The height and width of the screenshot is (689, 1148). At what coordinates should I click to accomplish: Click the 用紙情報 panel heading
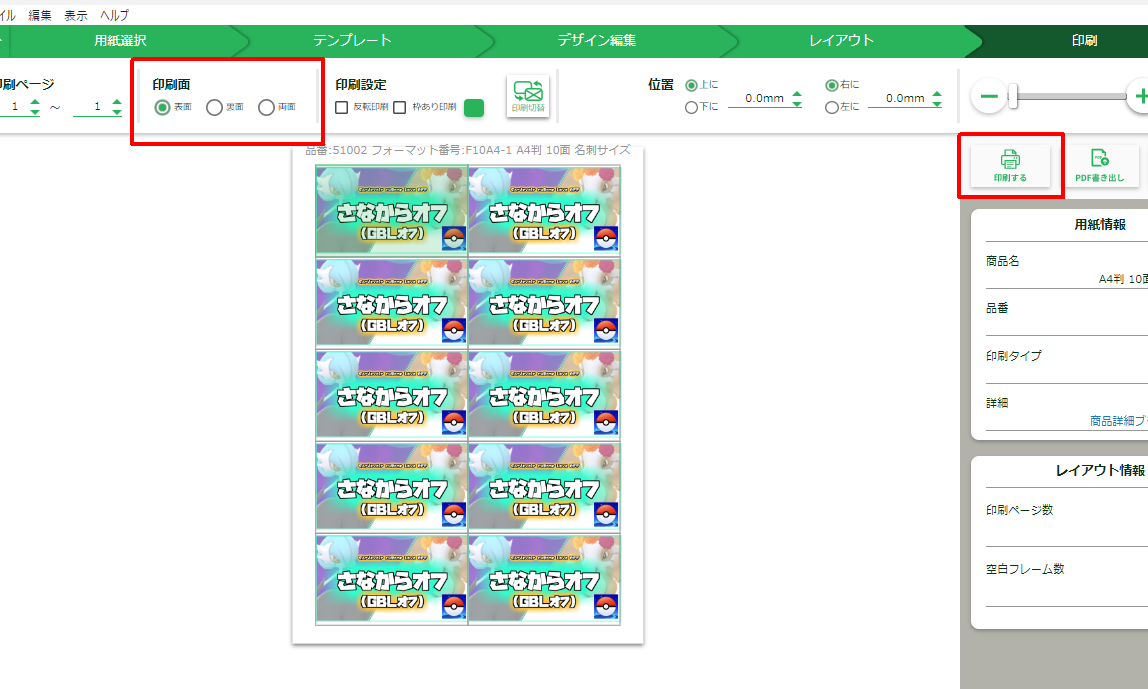pyautogui.click(x=1100, y=225)
